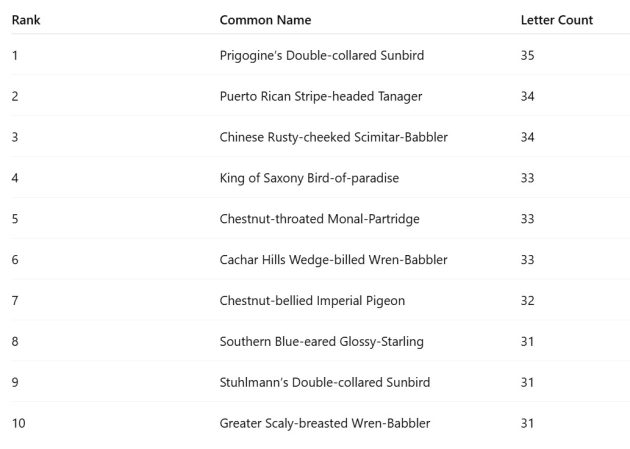Click the Rank column header
This screenshot has height=449, width=630.
(26, 20)
